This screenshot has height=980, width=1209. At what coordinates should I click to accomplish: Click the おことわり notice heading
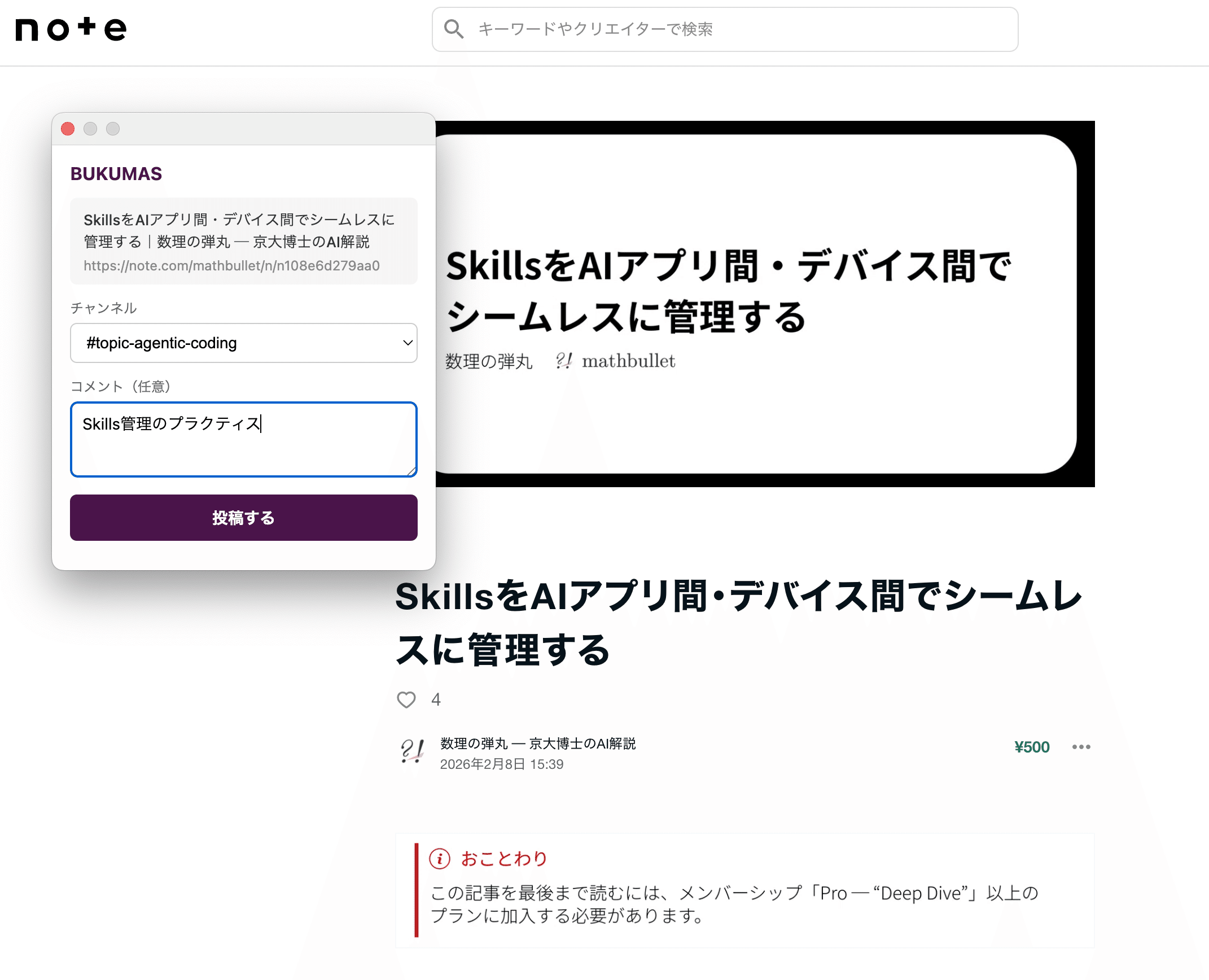(504, 859)
